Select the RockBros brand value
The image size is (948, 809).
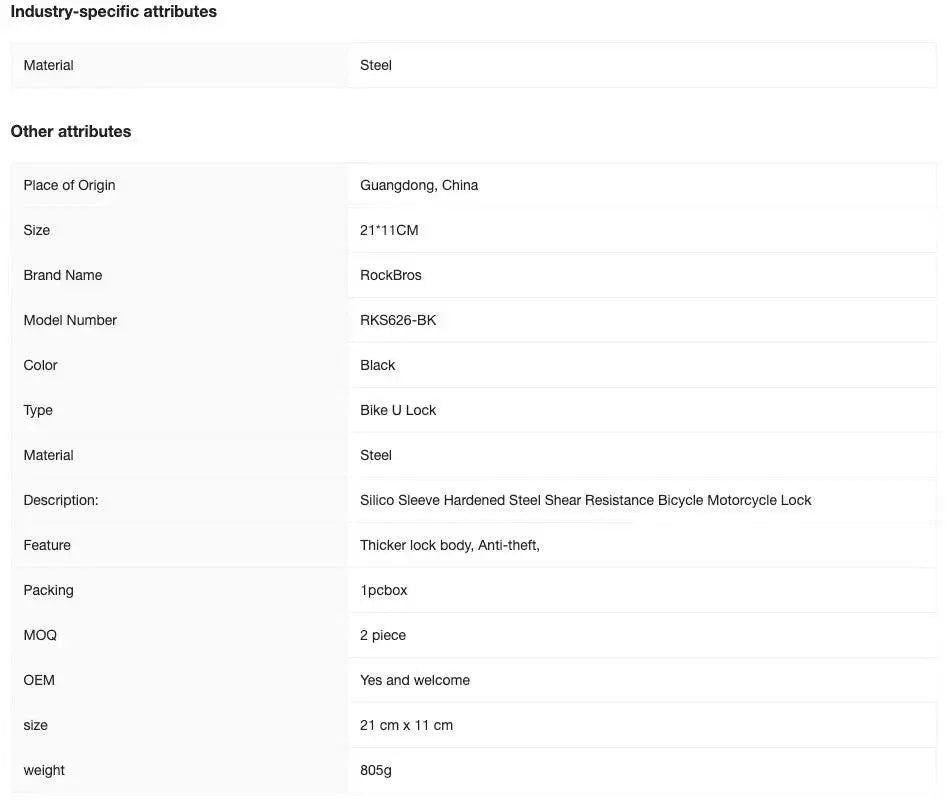(x=391, y=275)
